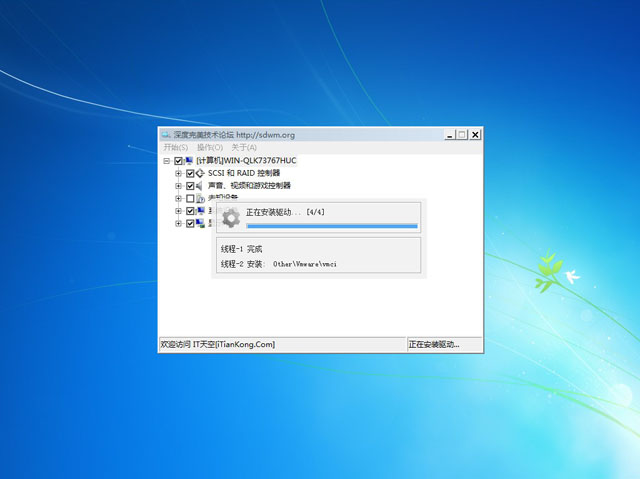Click the SCSI controller icon
Screen dimensions: 640x479
pyautogui.click(x=200, y=173)
